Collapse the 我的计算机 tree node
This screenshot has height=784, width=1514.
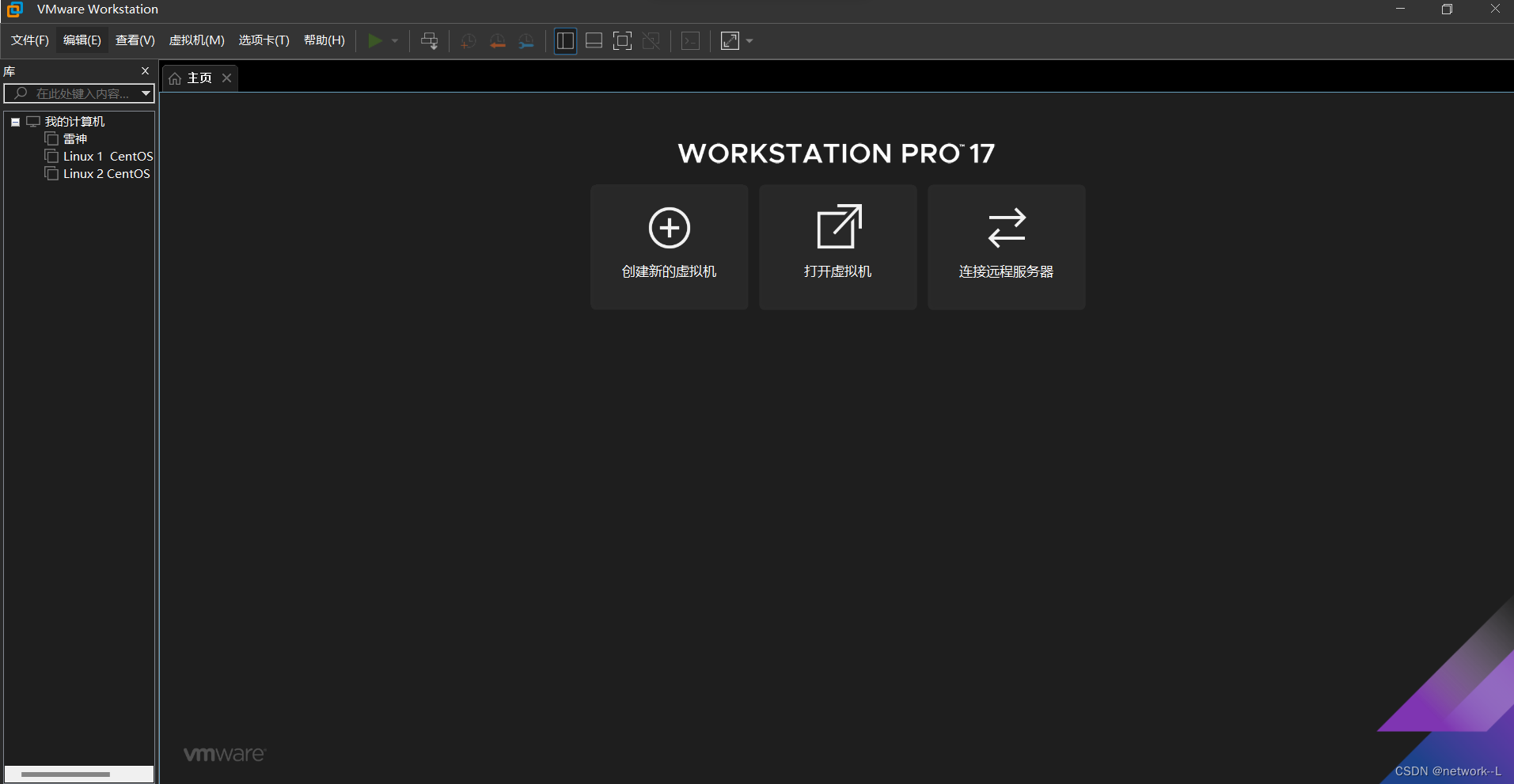15,122
